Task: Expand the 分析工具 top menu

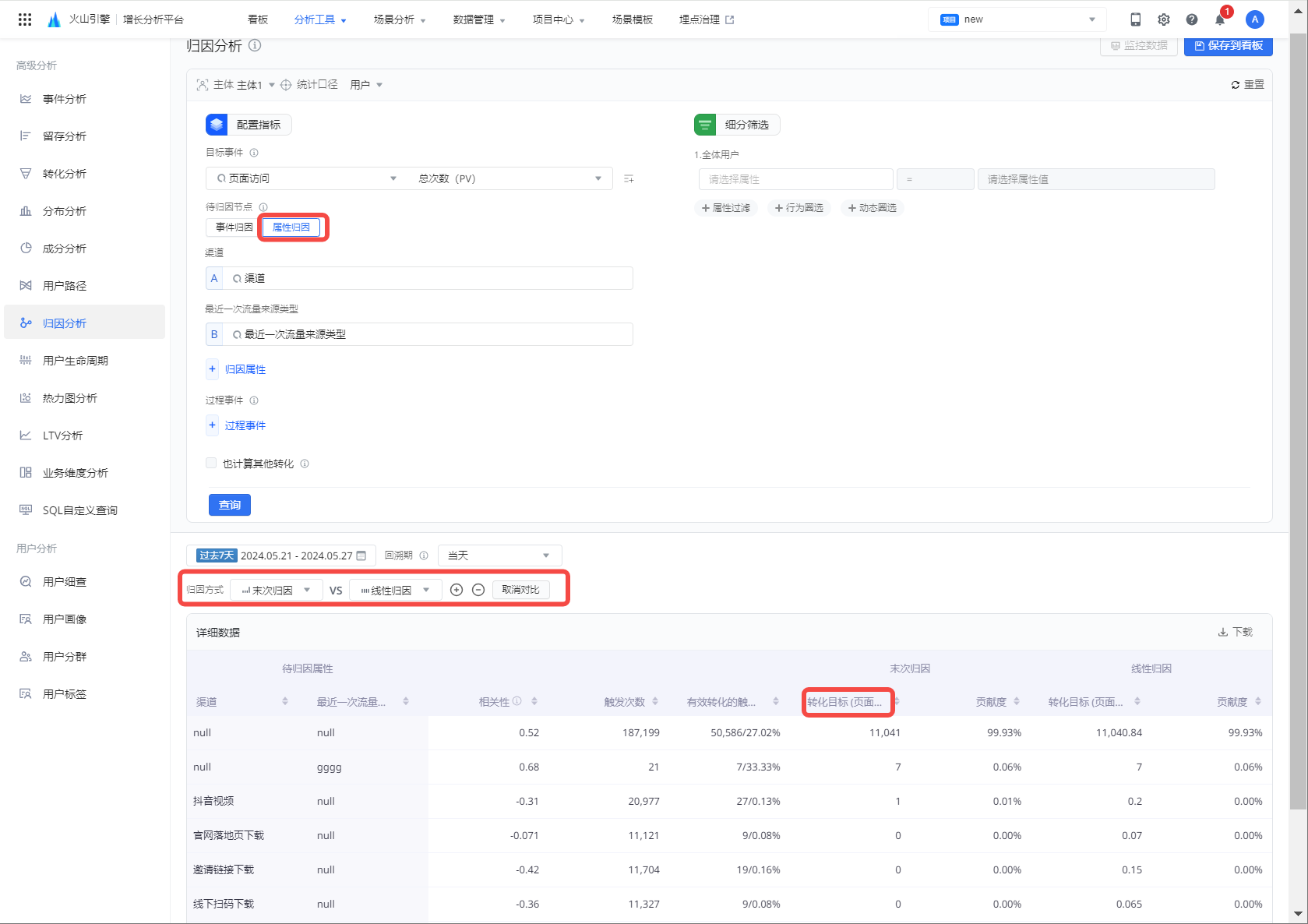Action: [320, 19]
